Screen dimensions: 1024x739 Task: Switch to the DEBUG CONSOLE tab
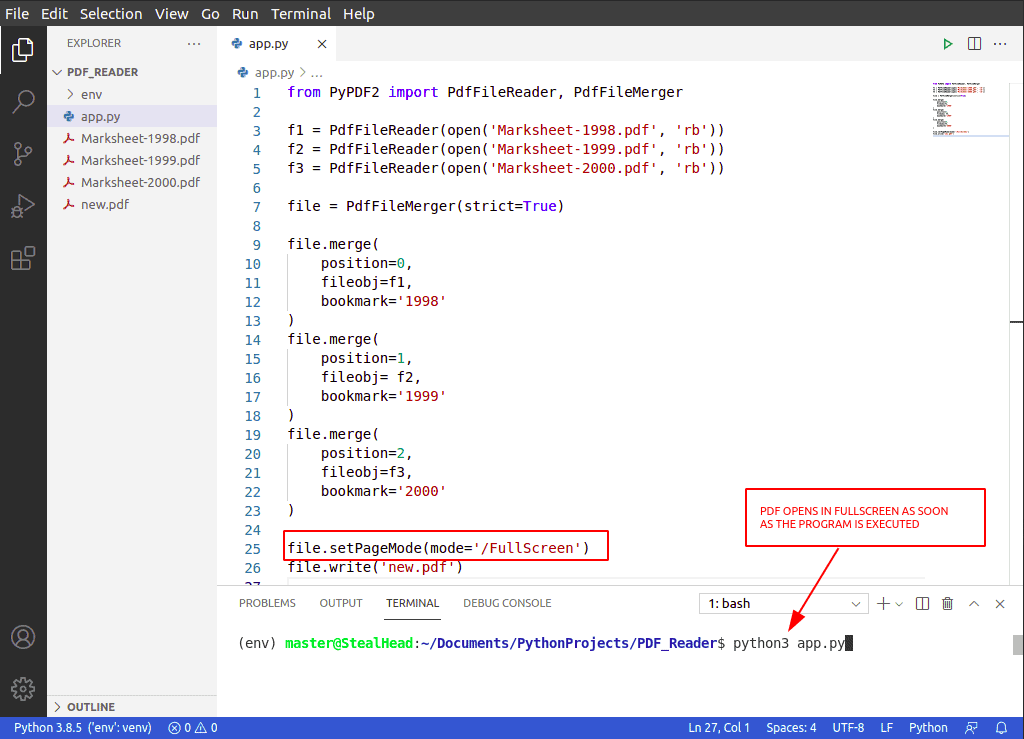pos(507,603)
